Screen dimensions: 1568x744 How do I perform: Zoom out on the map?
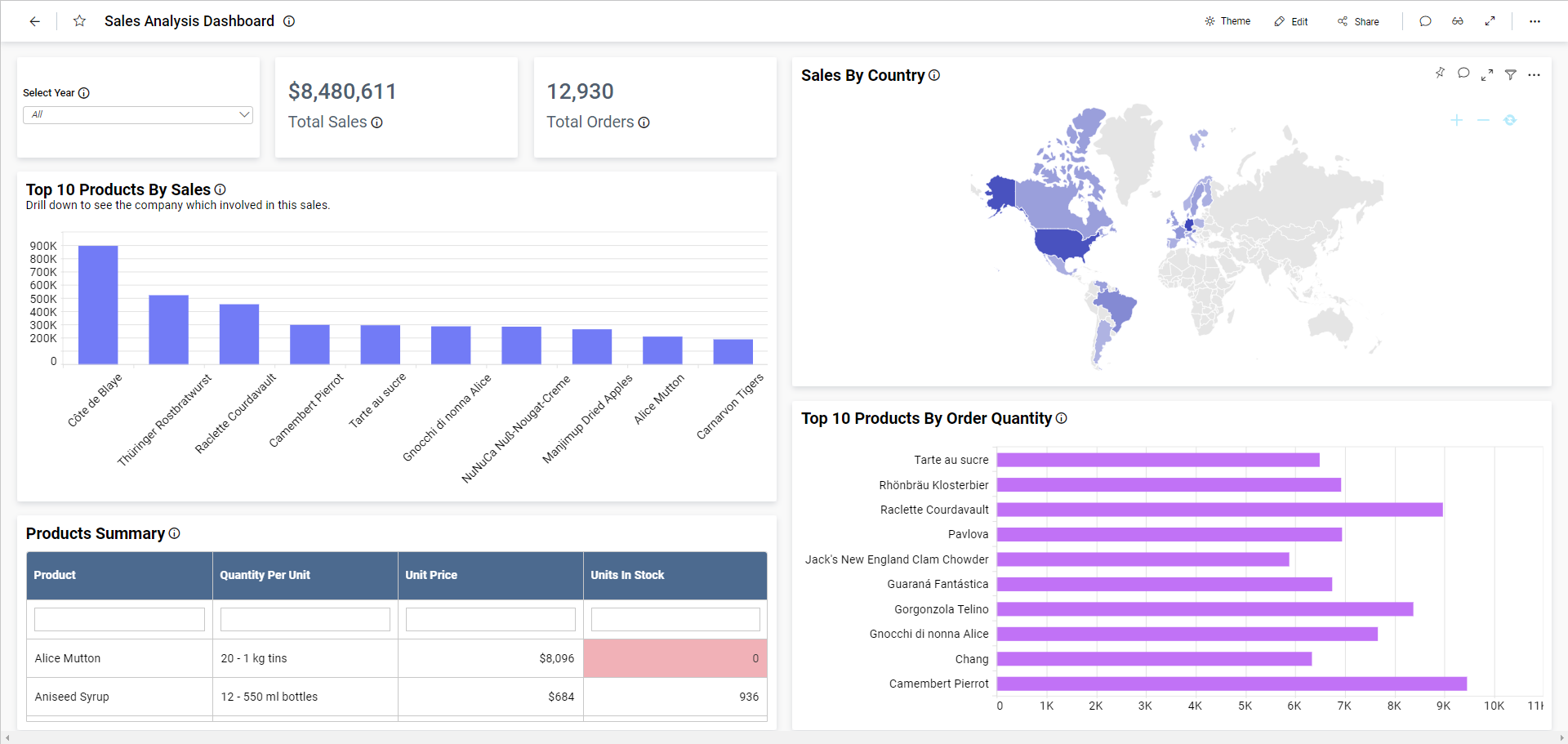(x=1483, y=120)
